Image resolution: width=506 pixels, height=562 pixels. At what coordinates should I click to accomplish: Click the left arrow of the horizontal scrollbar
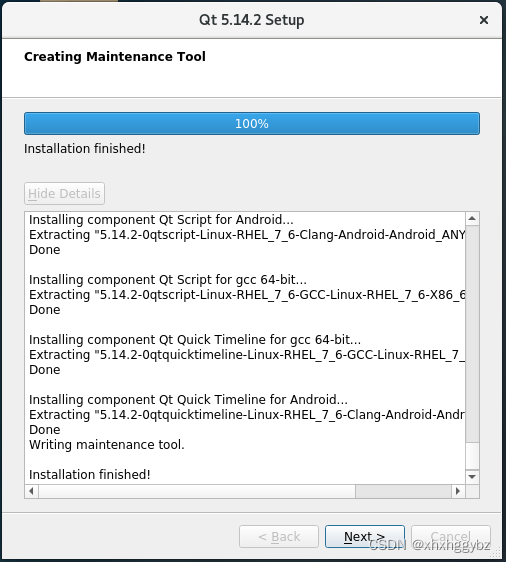(32, 491)
